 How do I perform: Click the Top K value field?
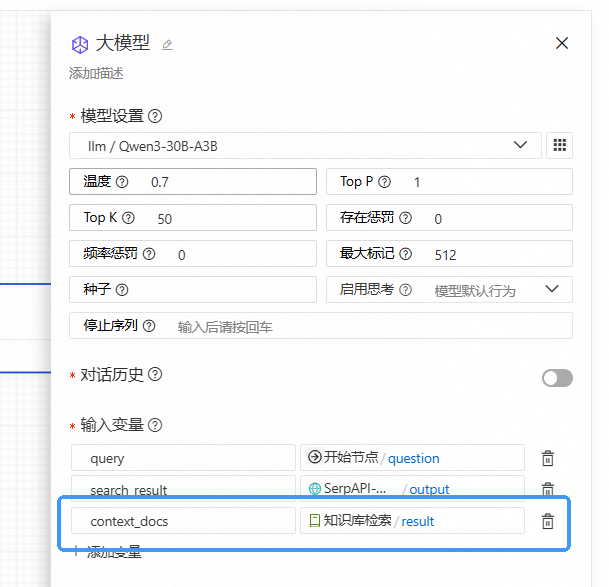click(225, 218)
